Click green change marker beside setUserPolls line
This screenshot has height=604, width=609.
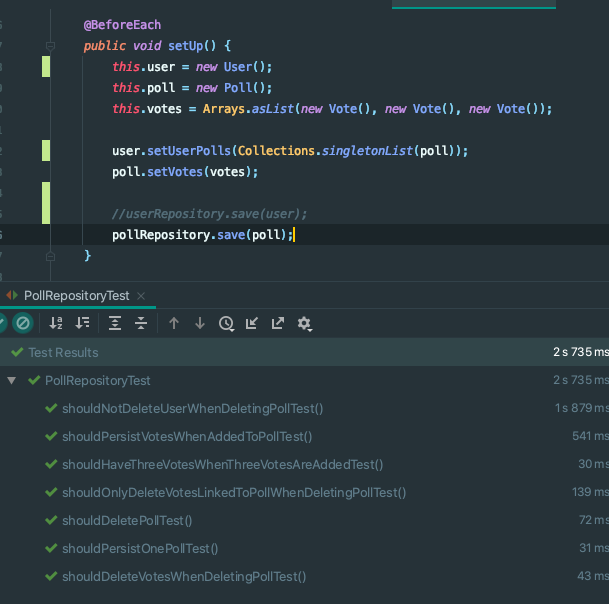(46, 150)
